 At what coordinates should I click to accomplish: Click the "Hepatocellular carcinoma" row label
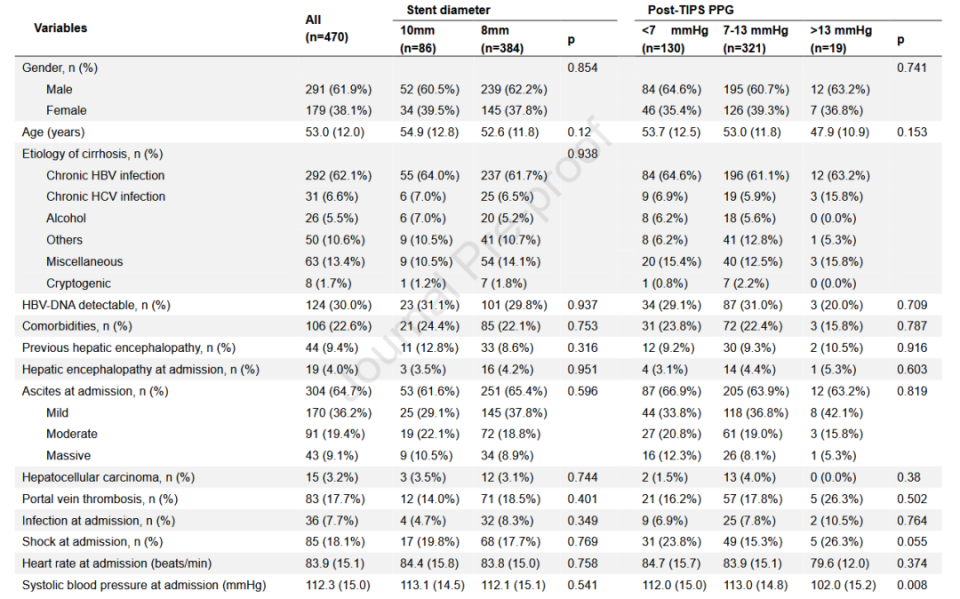[108, 477]
